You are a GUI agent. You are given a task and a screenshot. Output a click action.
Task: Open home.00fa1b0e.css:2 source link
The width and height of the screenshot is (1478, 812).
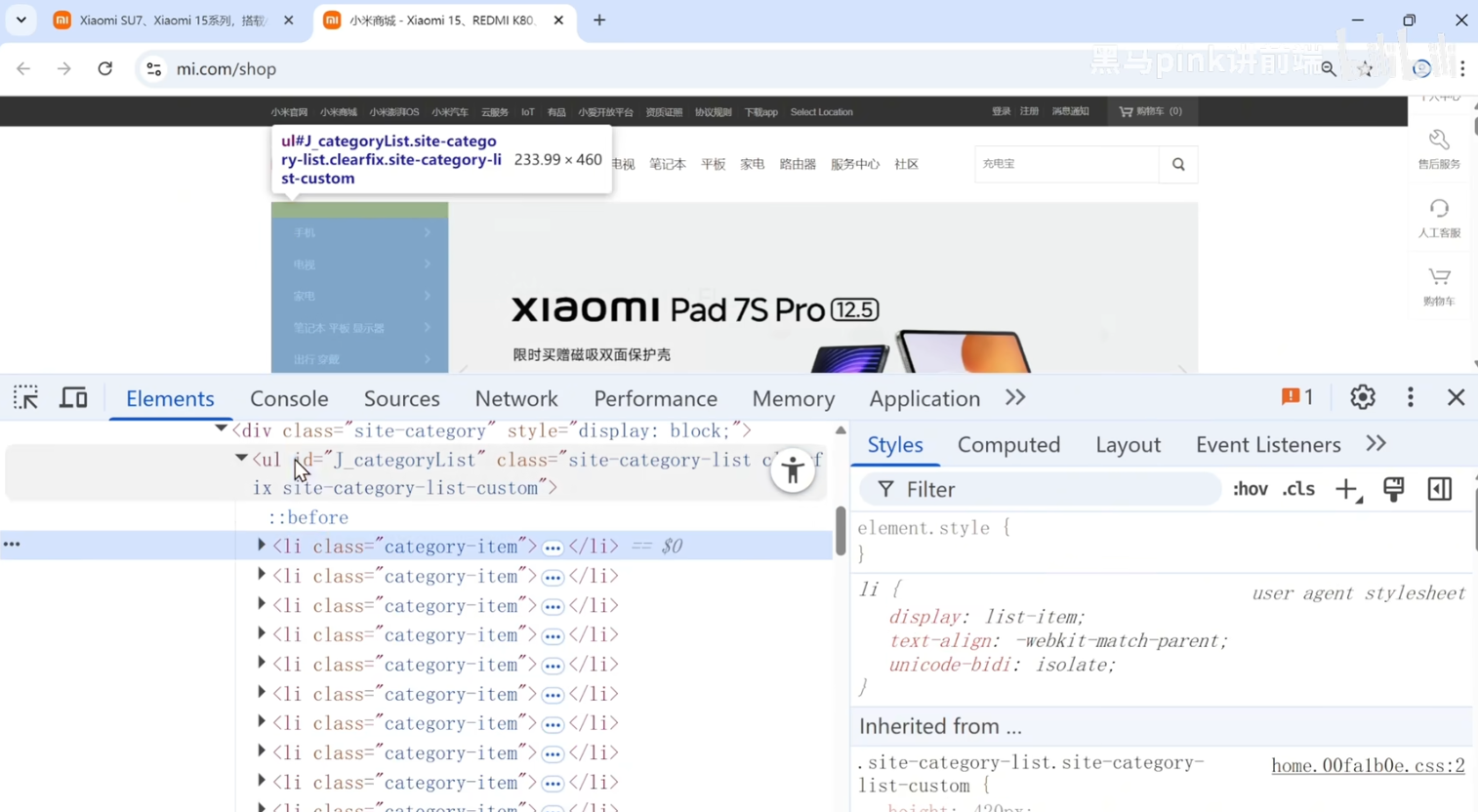click(1368, 766)
